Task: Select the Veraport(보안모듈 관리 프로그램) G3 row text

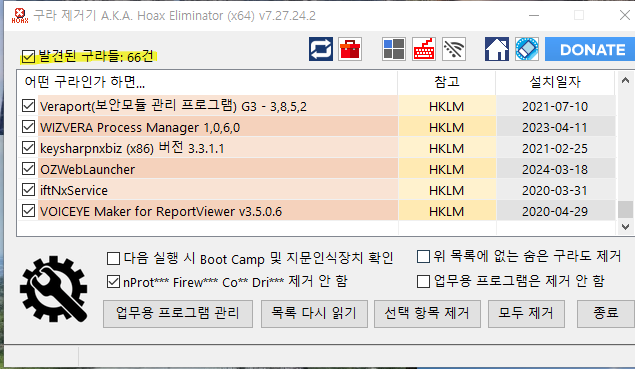Action: tap(173, 106)
